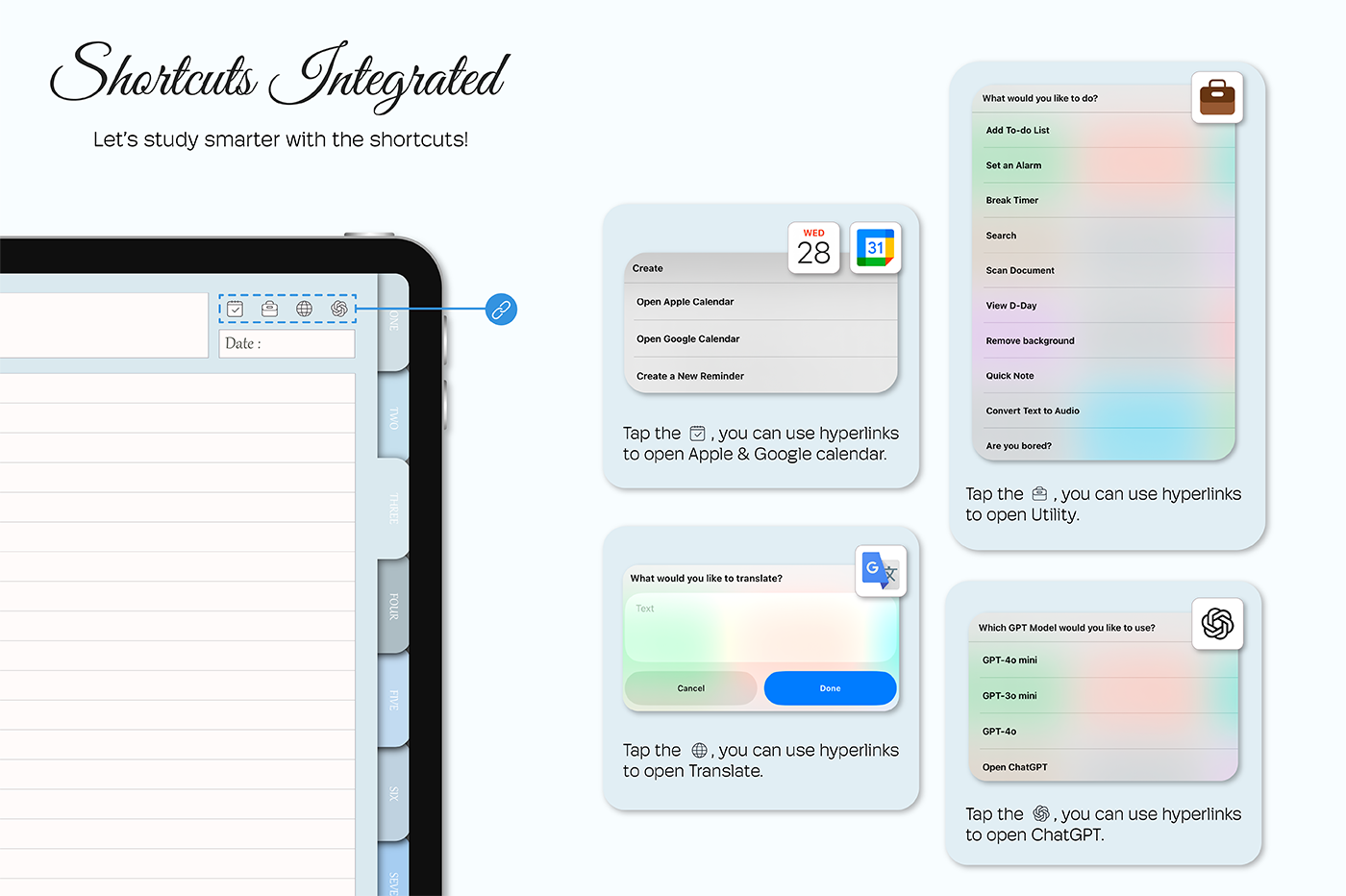Select Break Timer option
Image resolution: width=1346 pixels, height=896 pixels.
click(x=1104, y=200)
